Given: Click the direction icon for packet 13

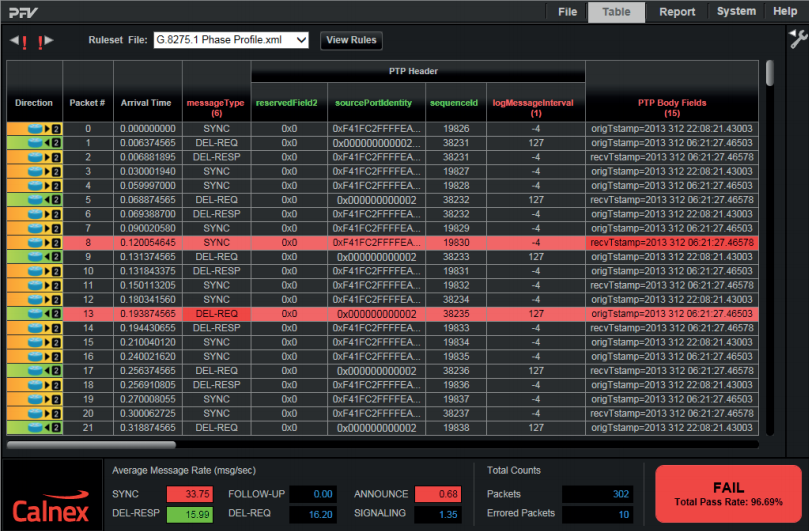Looking at the screenshot, I should (x=34, y=314).
